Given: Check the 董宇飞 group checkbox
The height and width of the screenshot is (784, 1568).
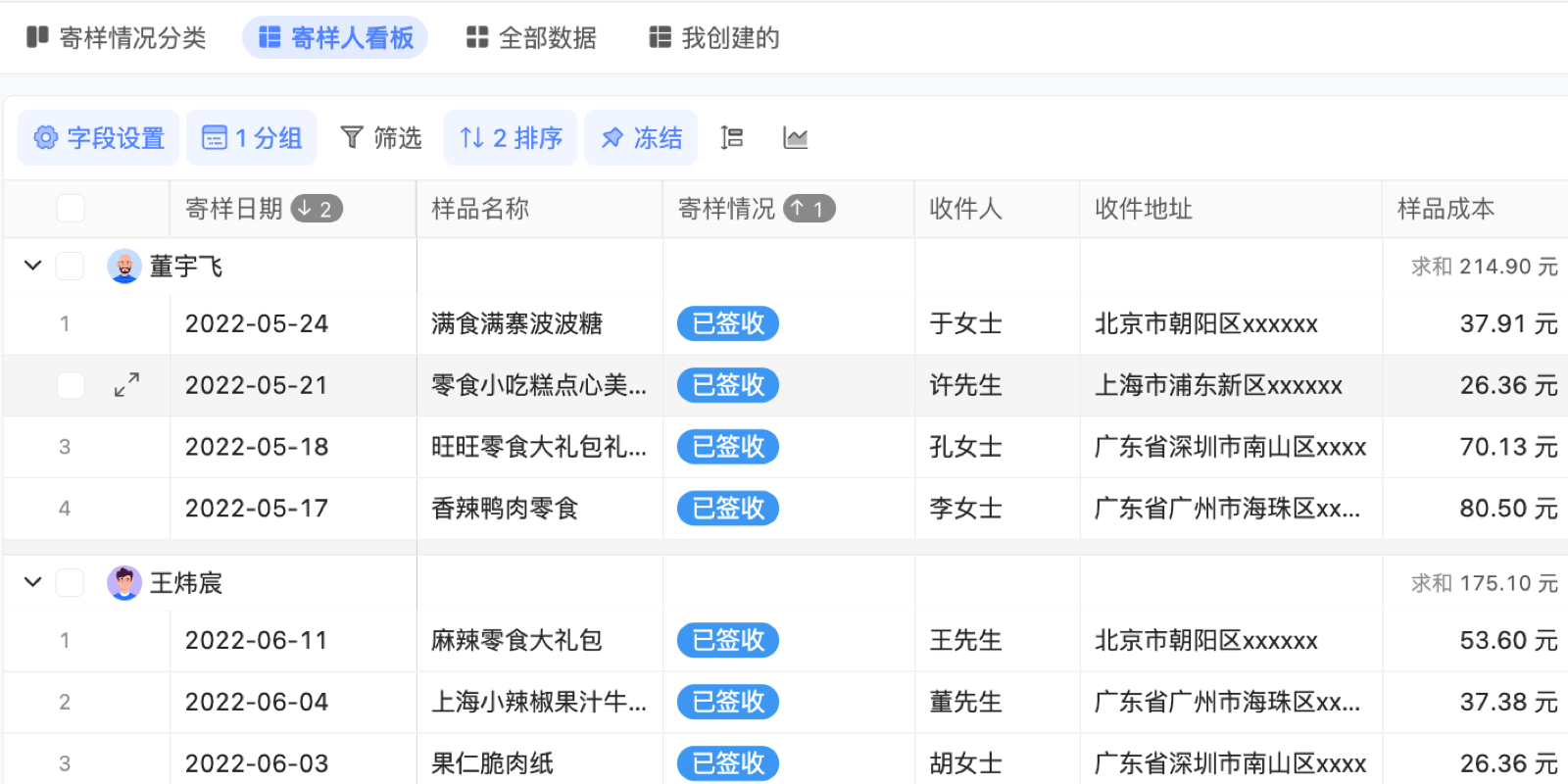Looking at the screenshot, I should 71,267.
